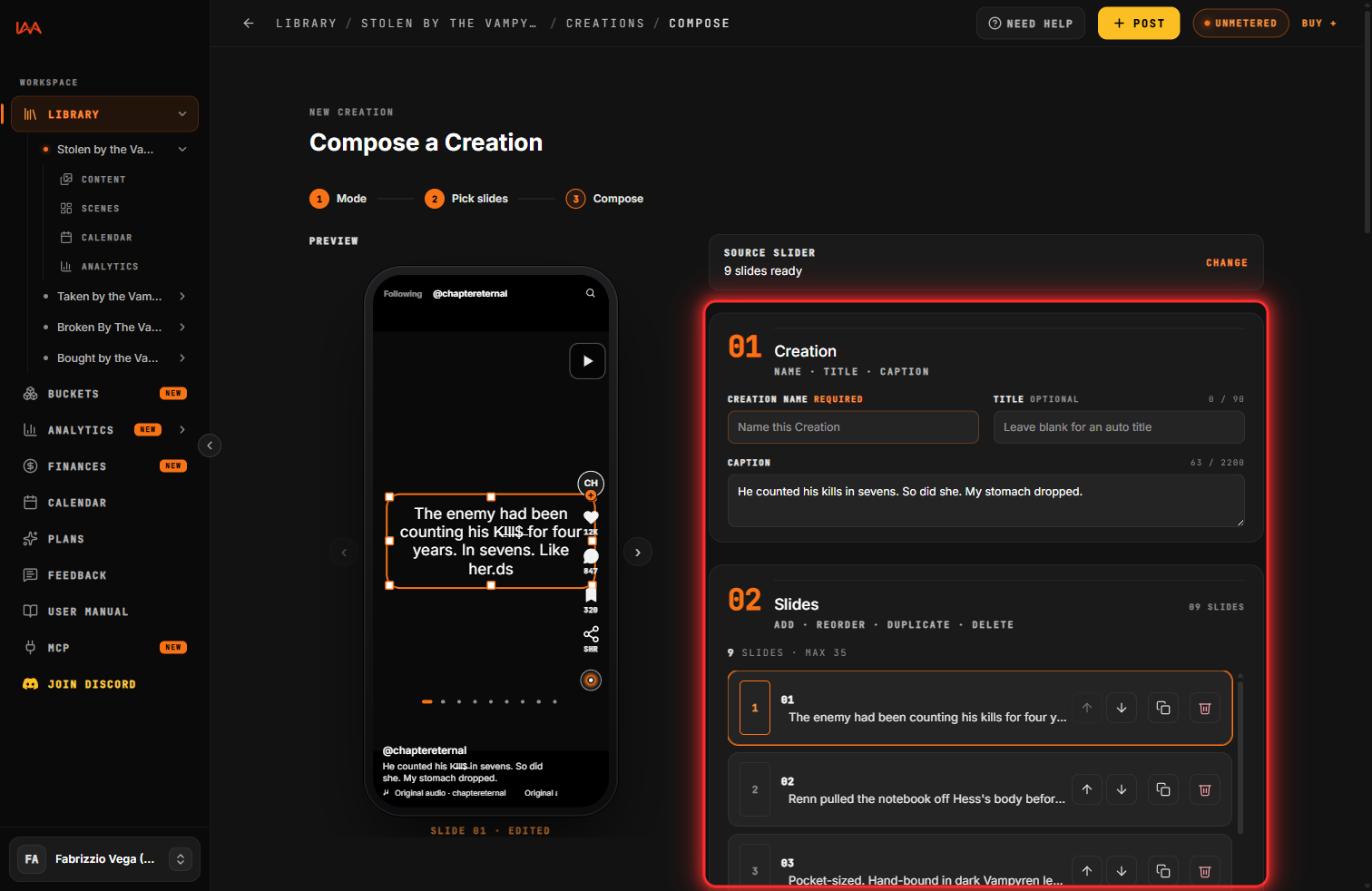The height and width of the screenshot is (891, 1372).
Task: Select slide 01 row in the list
Action: pyautogui.click(x=980, y=708)
